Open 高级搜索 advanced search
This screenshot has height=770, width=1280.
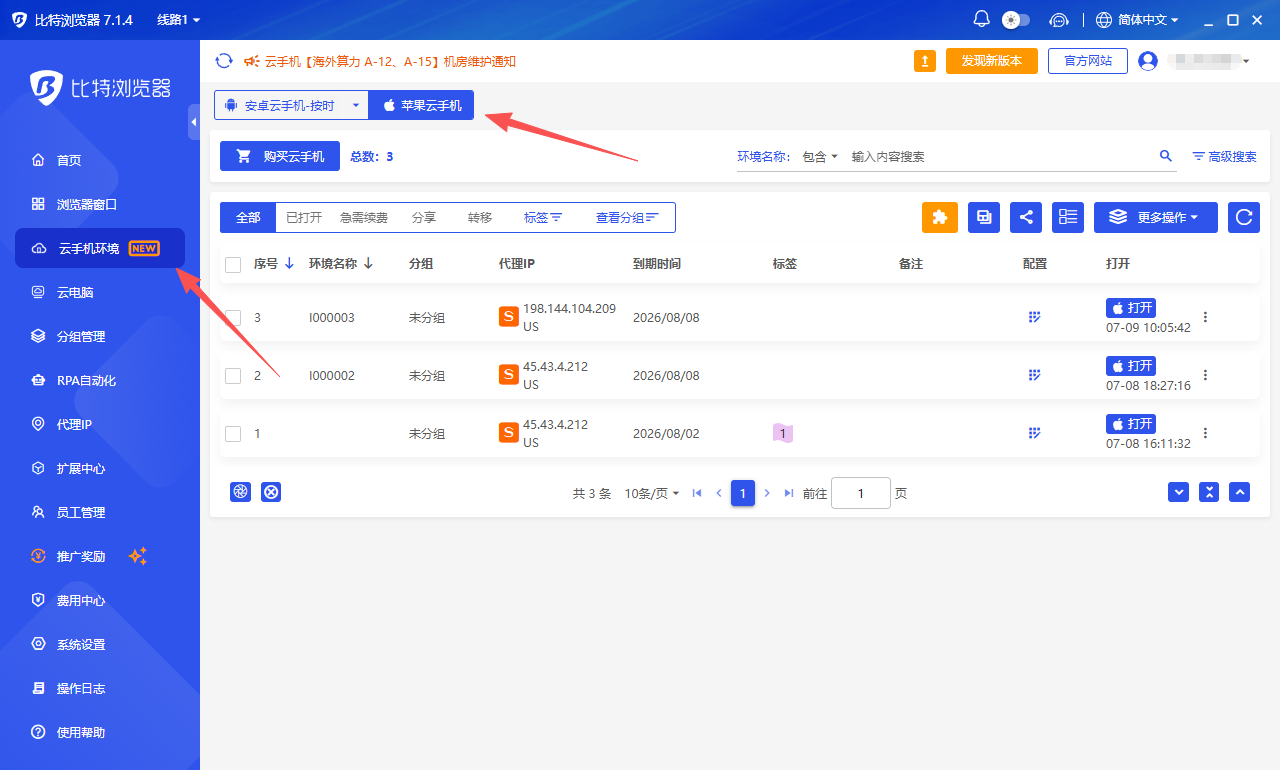pyautogui.click(x=1224, y=157)
